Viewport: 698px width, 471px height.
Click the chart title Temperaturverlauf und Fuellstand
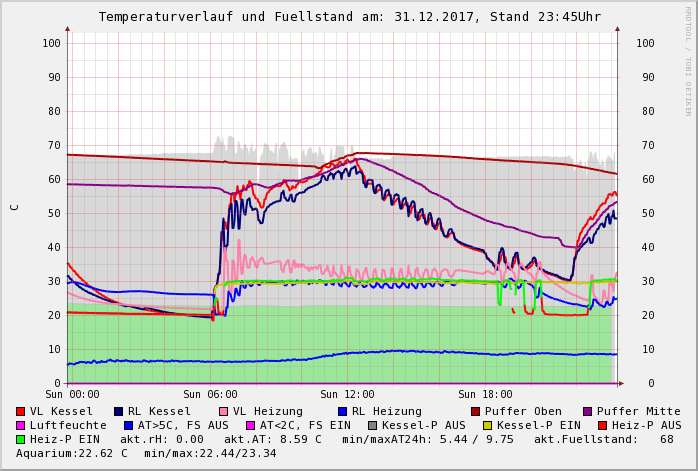pos(349,17)
